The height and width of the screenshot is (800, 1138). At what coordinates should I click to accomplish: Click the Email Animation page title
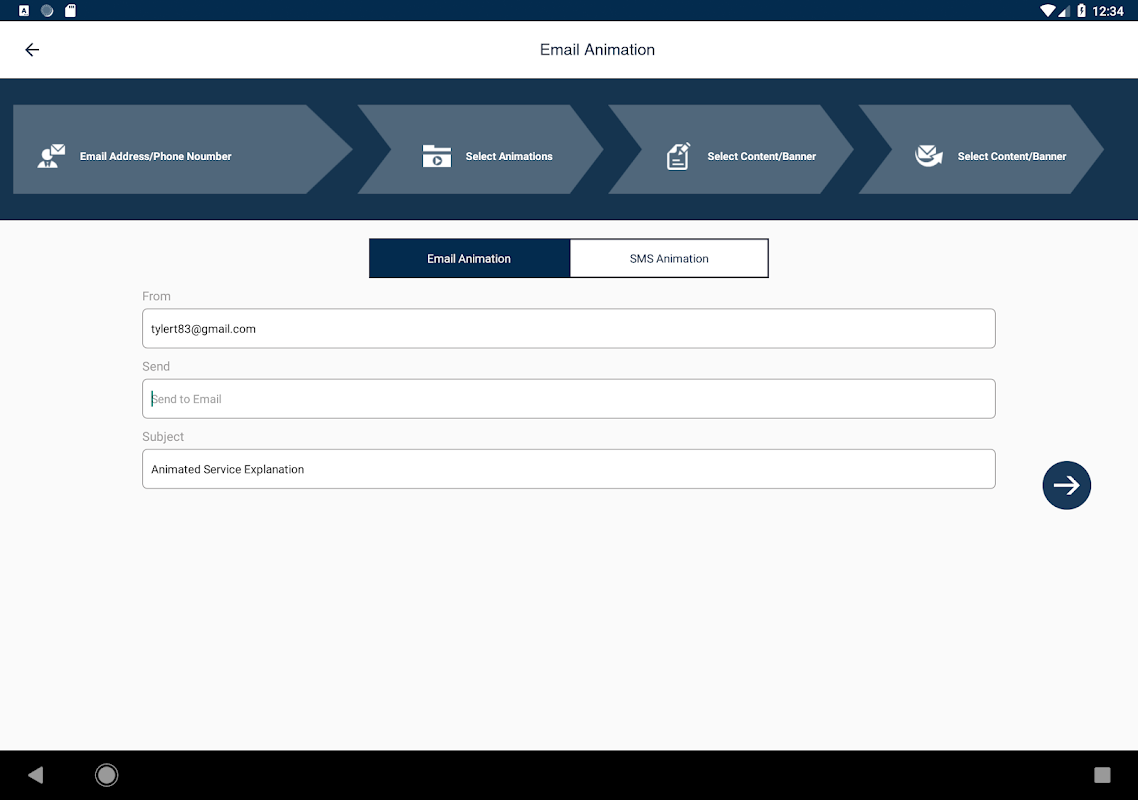click(x=597, y=49)
